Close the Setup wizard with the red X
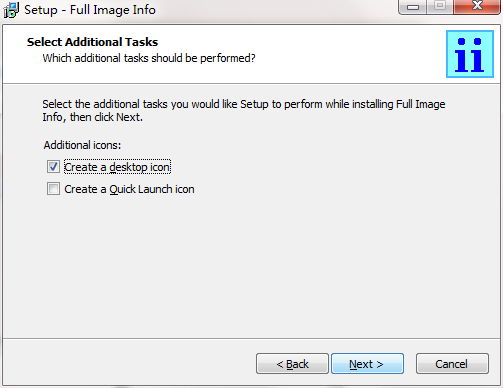The image size is (503, 388). [477, 6]
